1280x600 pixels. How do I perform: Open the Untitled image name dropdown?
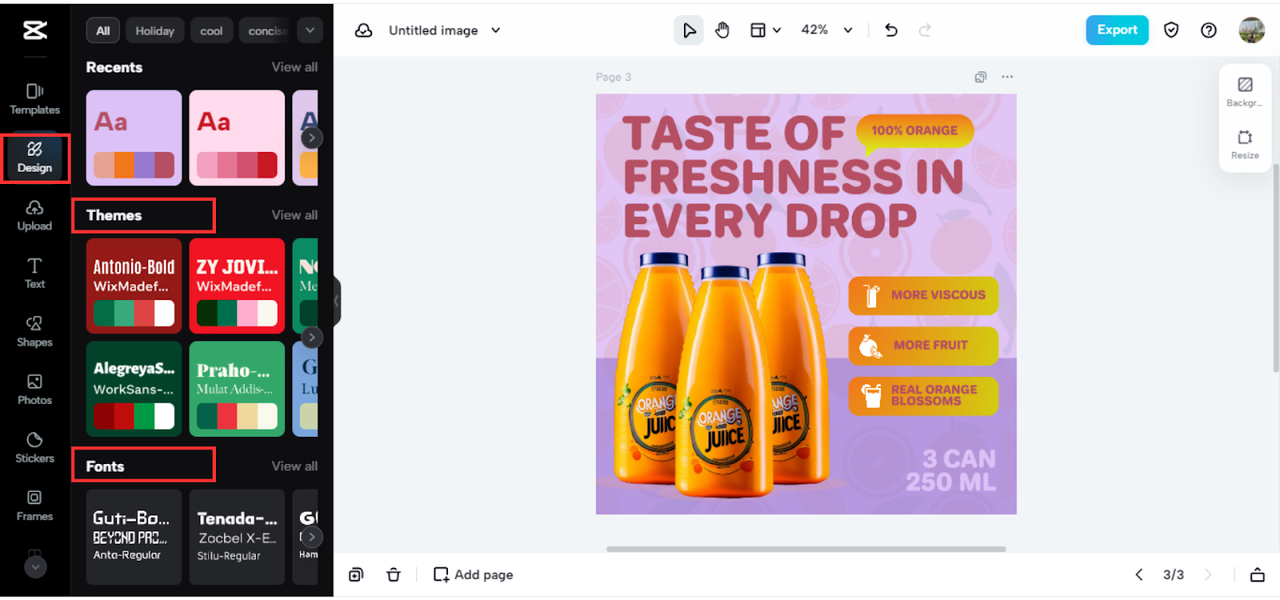pos(445,31)
